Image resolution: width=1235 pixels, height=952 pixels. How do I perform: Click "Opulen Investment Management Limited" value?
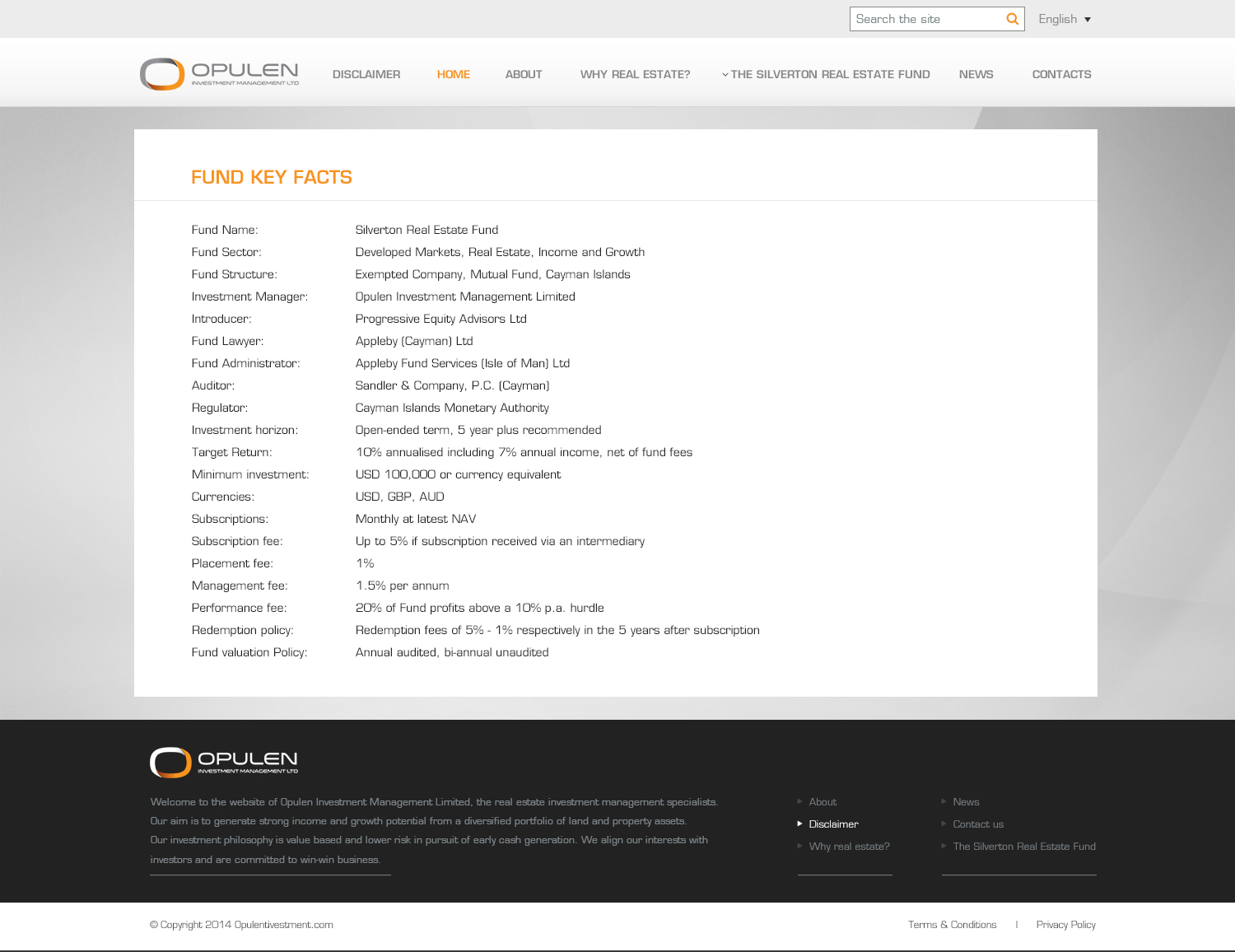point(465,296)
